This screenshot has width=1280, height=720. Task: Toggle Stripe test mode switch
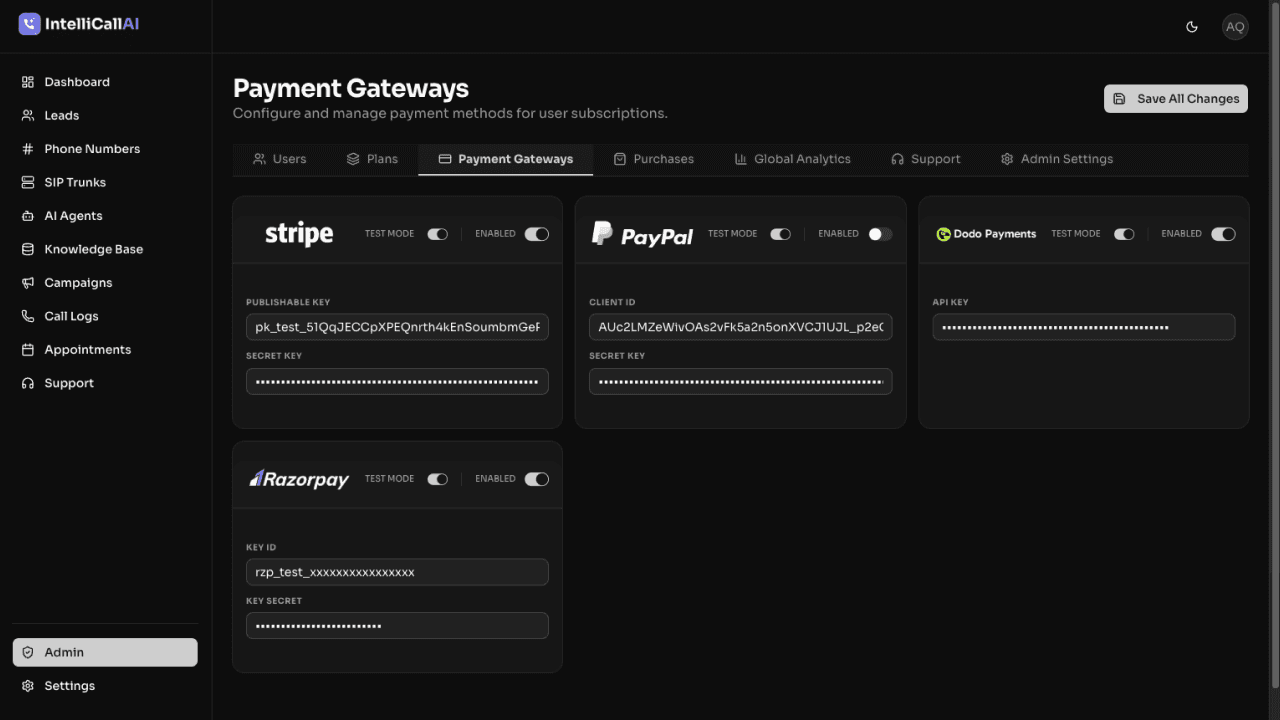(x=438, y=234)
